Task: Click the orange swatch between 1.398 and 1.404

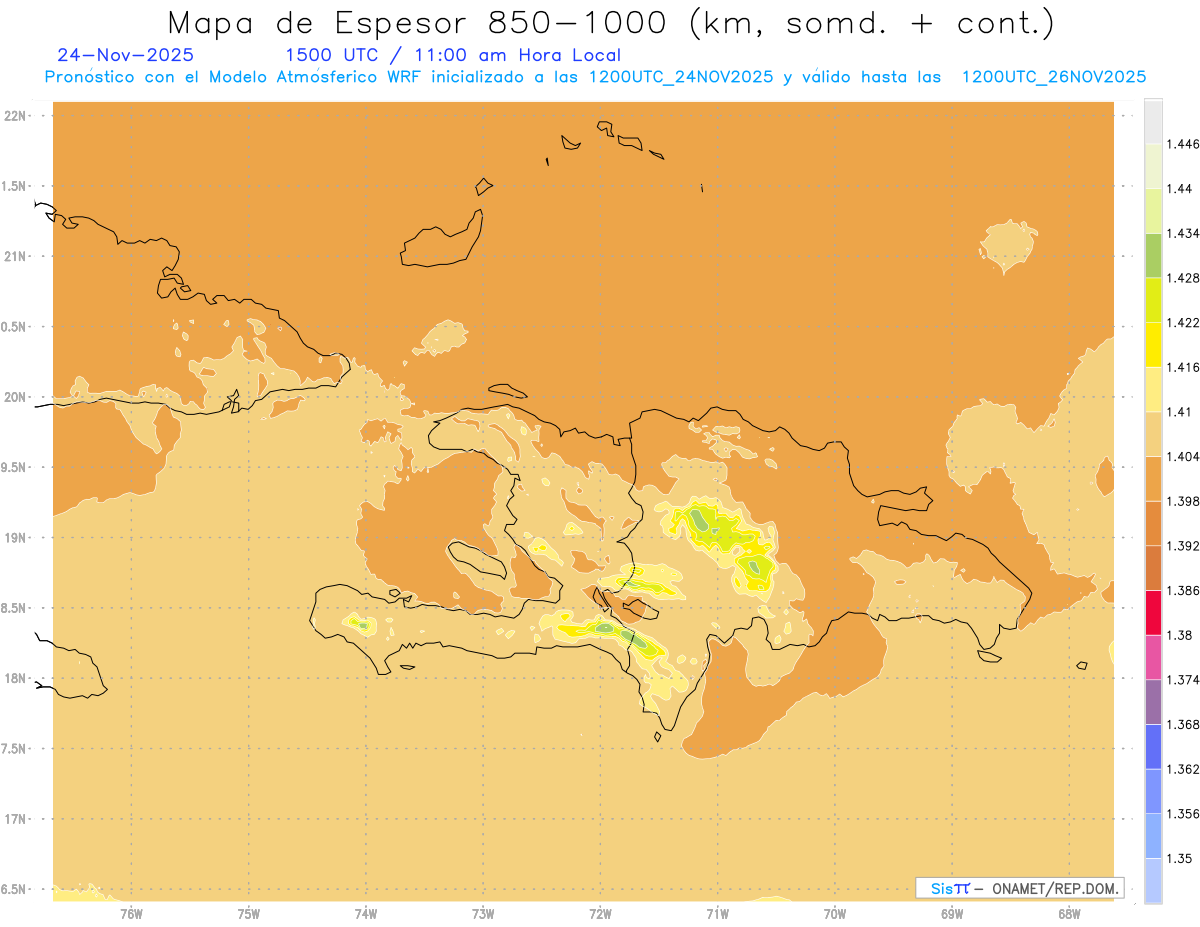Action: 1153,478
